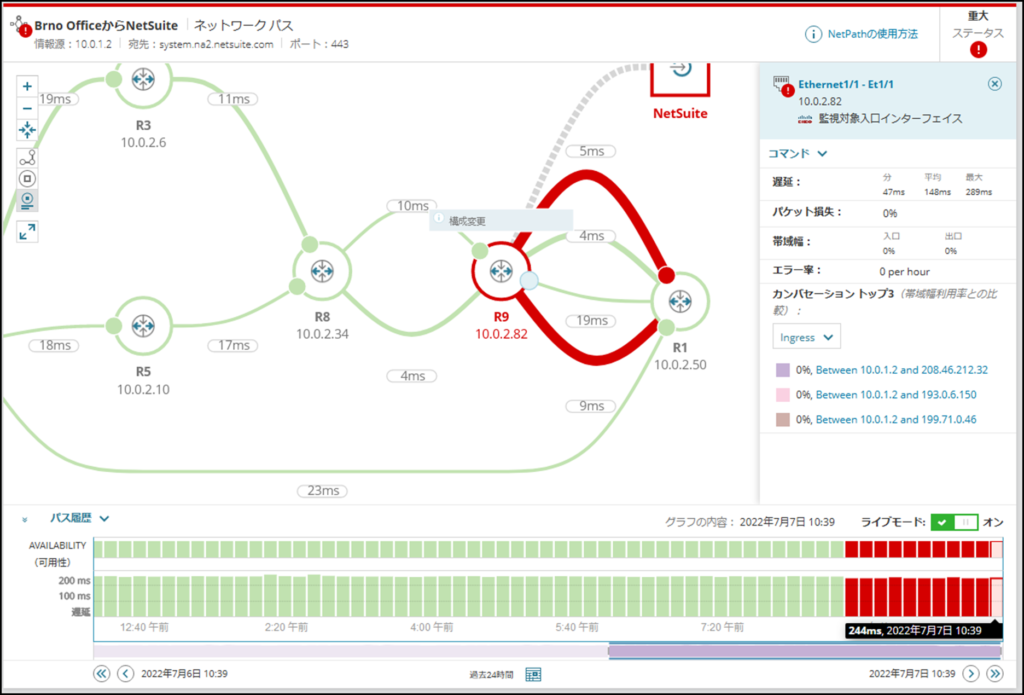The image size is (1024, 695).
Task: Open the Ethernet1/1 - Et1/1 link
Action: [x=846, y=84]
